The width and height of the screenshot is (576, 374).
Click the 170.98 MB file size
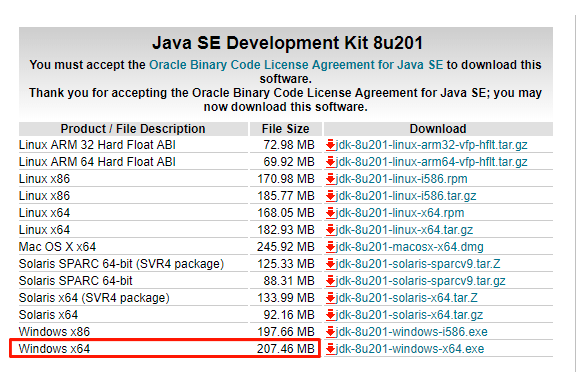[x=286, y=179]
